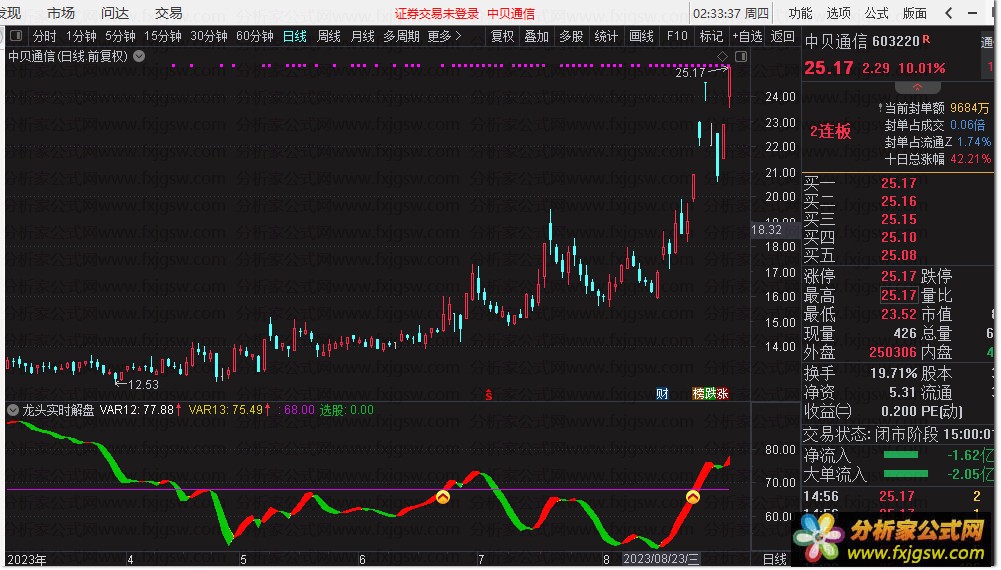Switch to 周线 weekly chart
Image resolution: width=1001 pixels, height=570 pixels.
tap(329, 36)
